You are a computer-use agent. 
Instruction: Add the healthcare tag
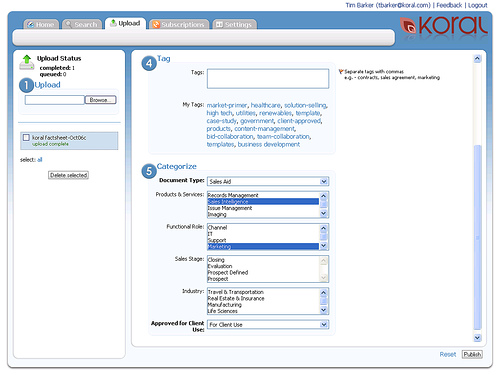tap(266, 105)
